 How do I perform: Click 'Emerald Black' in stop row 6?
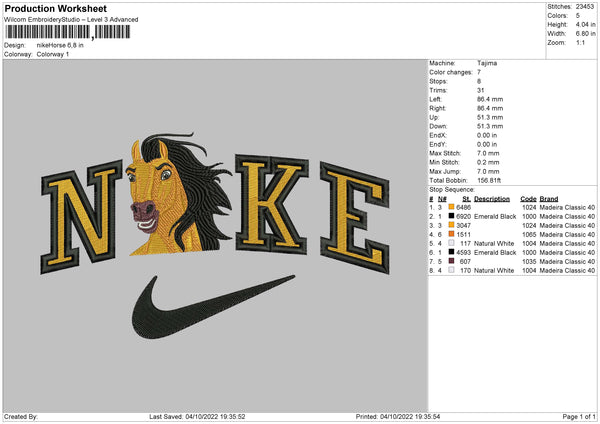(x=495, y=252)
